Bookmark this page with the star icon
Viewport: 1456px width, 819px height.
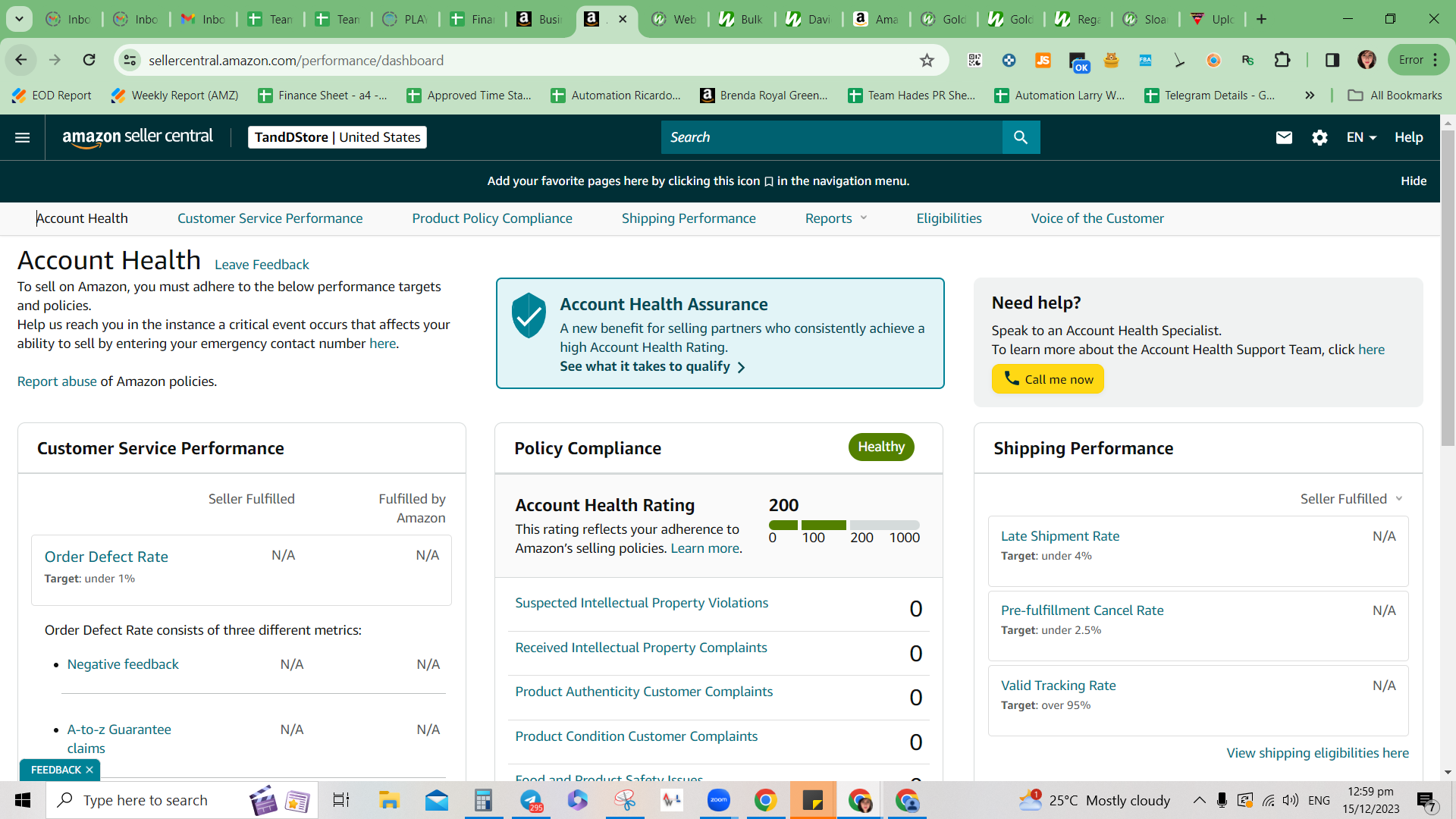pyautogui.click(x=927, y=60)
